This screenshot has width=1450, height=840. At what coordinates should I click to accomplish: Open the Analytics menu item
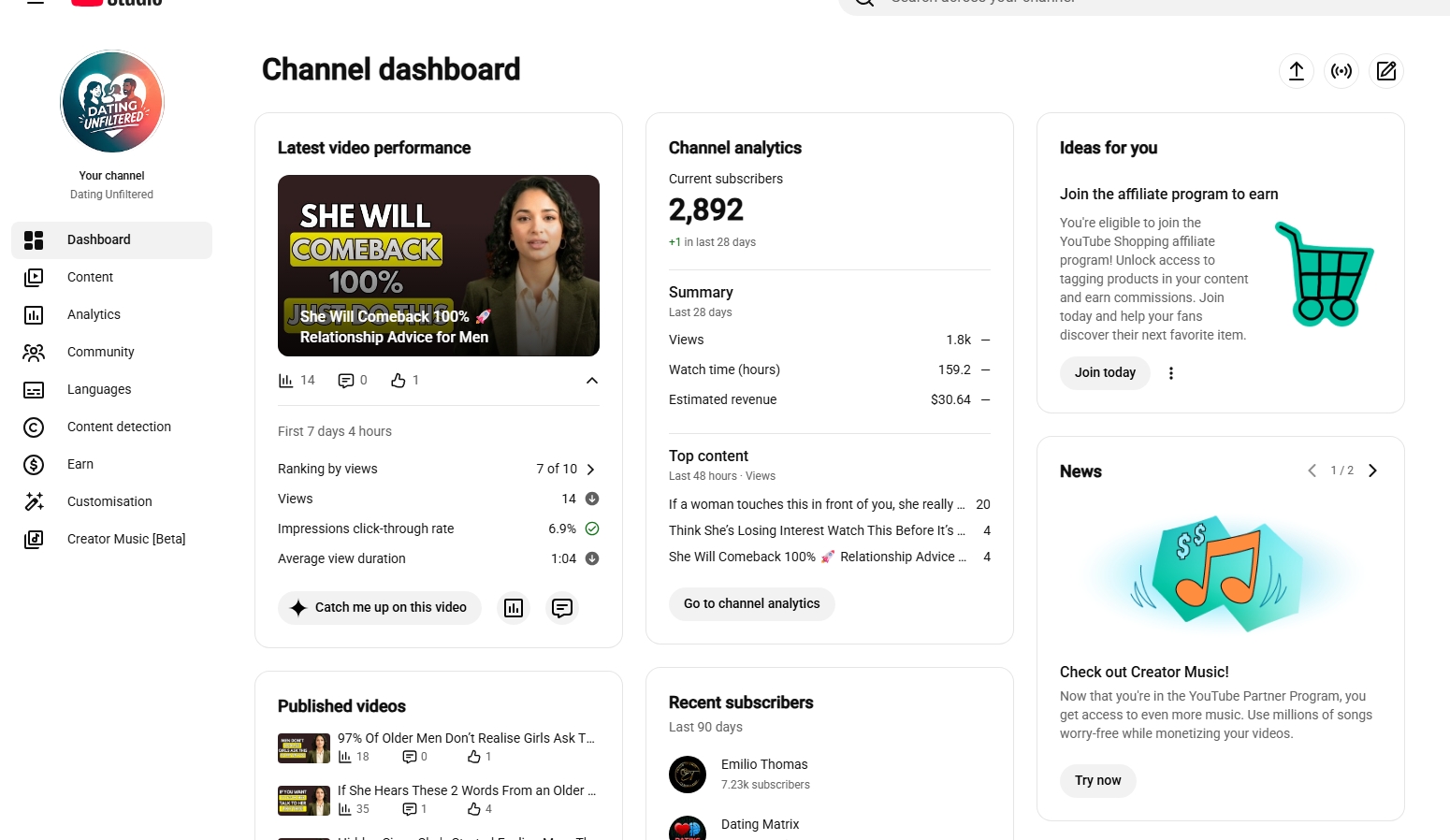click(x=112, y=315)
